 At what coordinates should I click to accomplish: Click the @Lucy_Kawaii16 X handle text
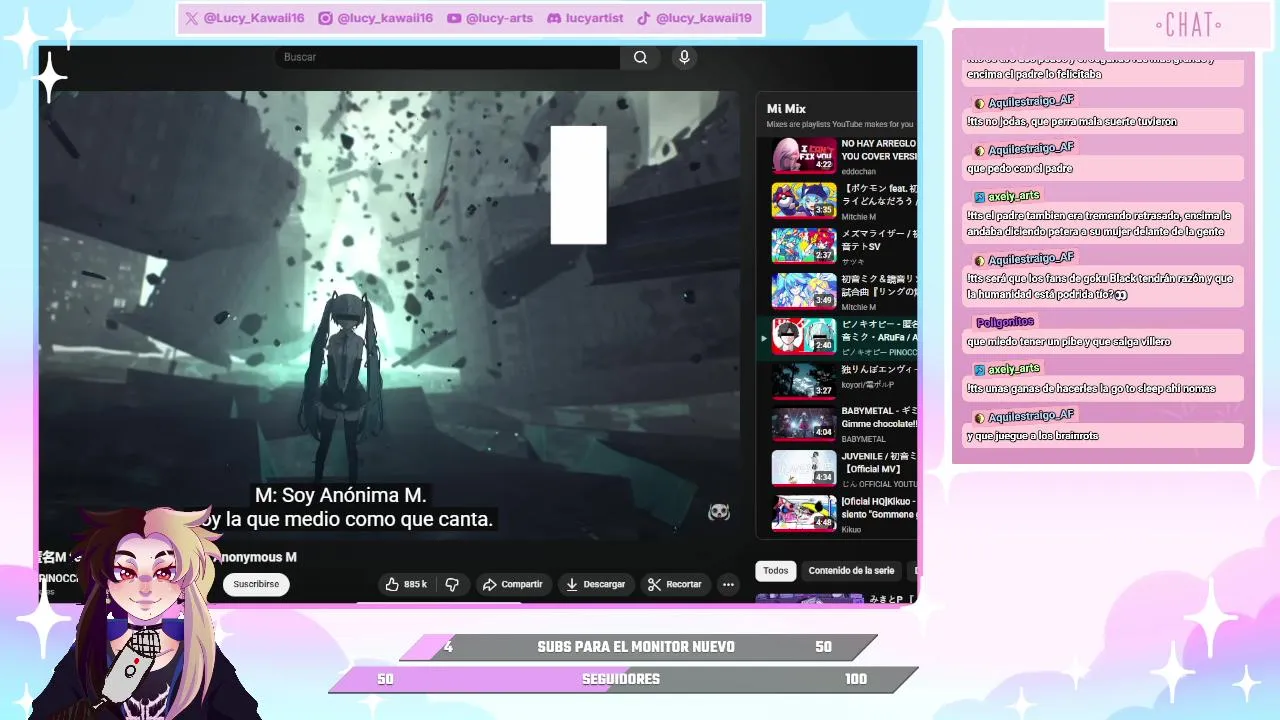[253, 18]
